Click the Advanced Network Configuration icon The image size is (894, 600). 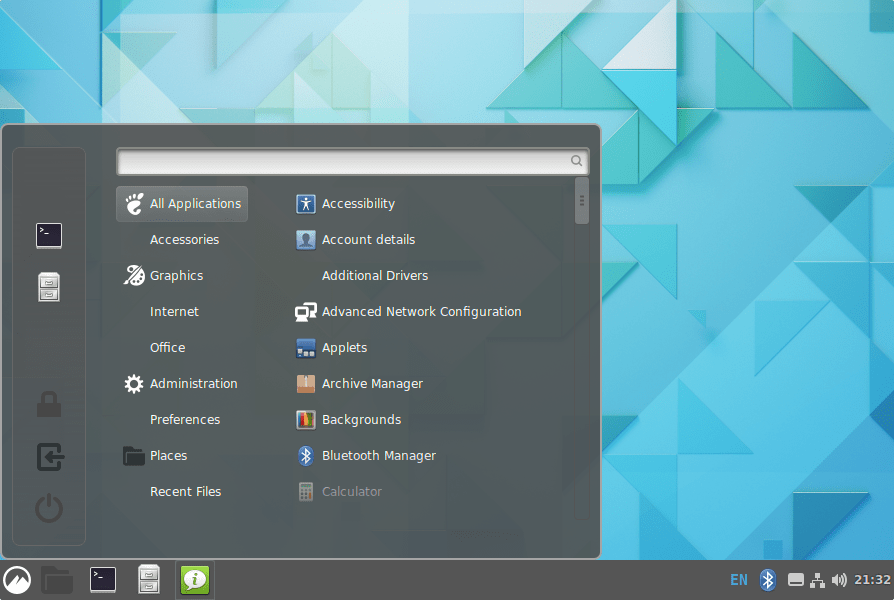pos(306,311)
